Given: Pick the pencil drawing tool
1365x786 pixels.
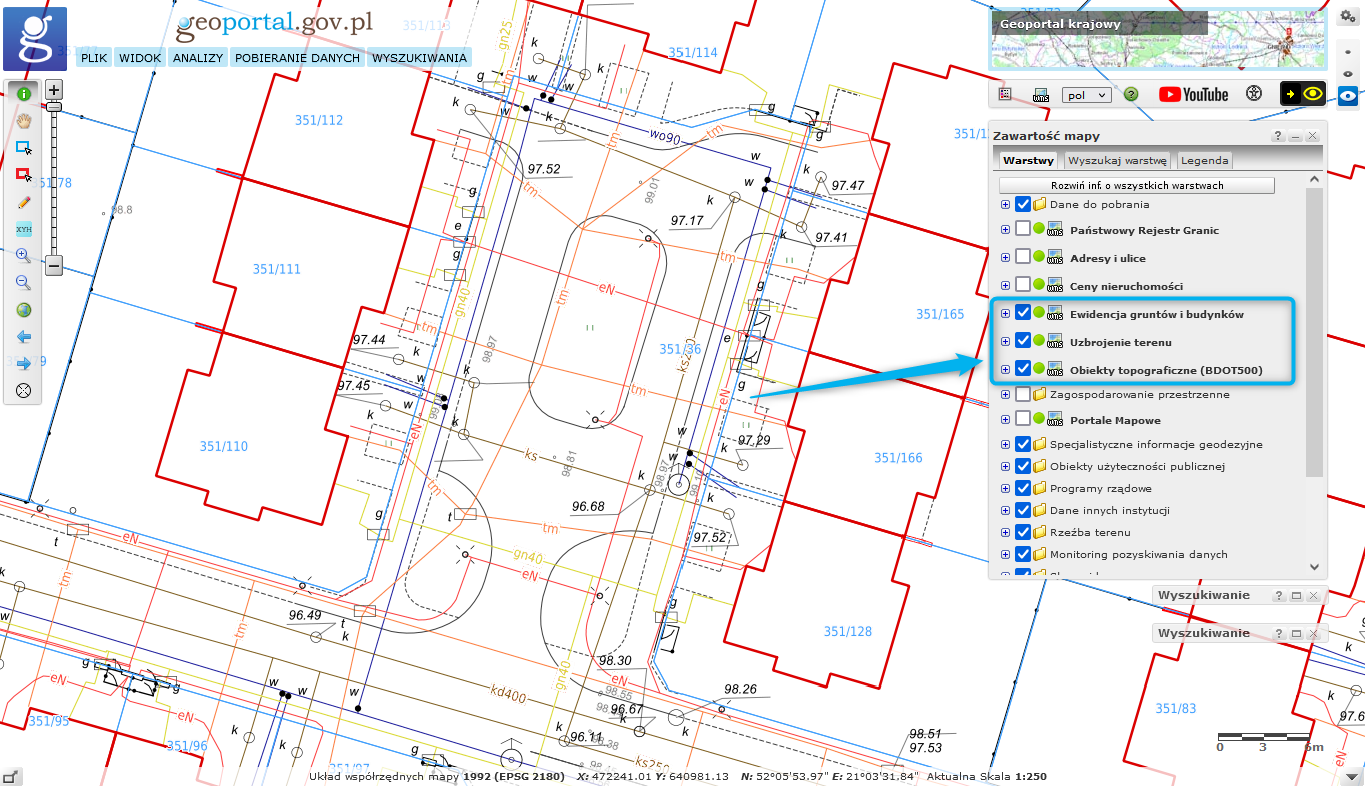Looking at the screenshot, I should (24, 201).
